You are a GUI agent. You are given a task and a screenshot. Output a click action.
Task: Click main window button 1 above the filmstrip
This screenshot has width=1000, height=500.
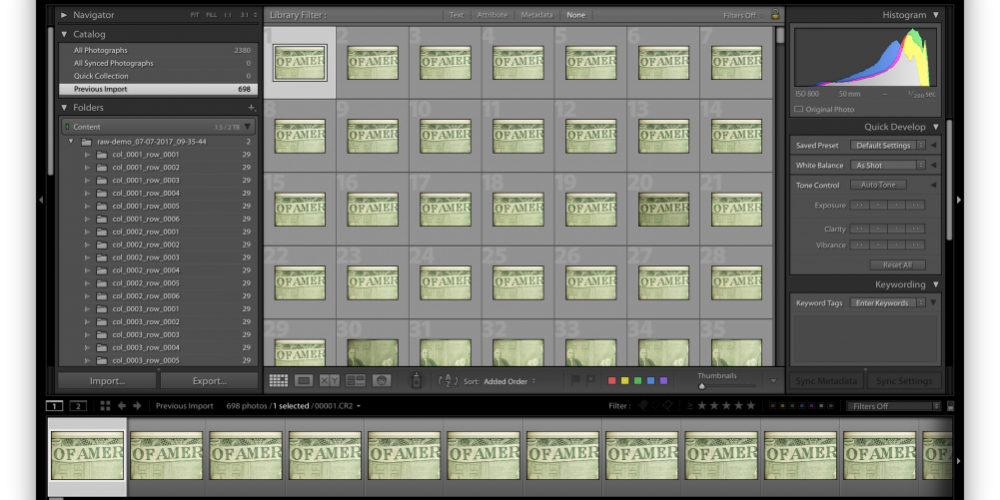(x=55, y=406)
